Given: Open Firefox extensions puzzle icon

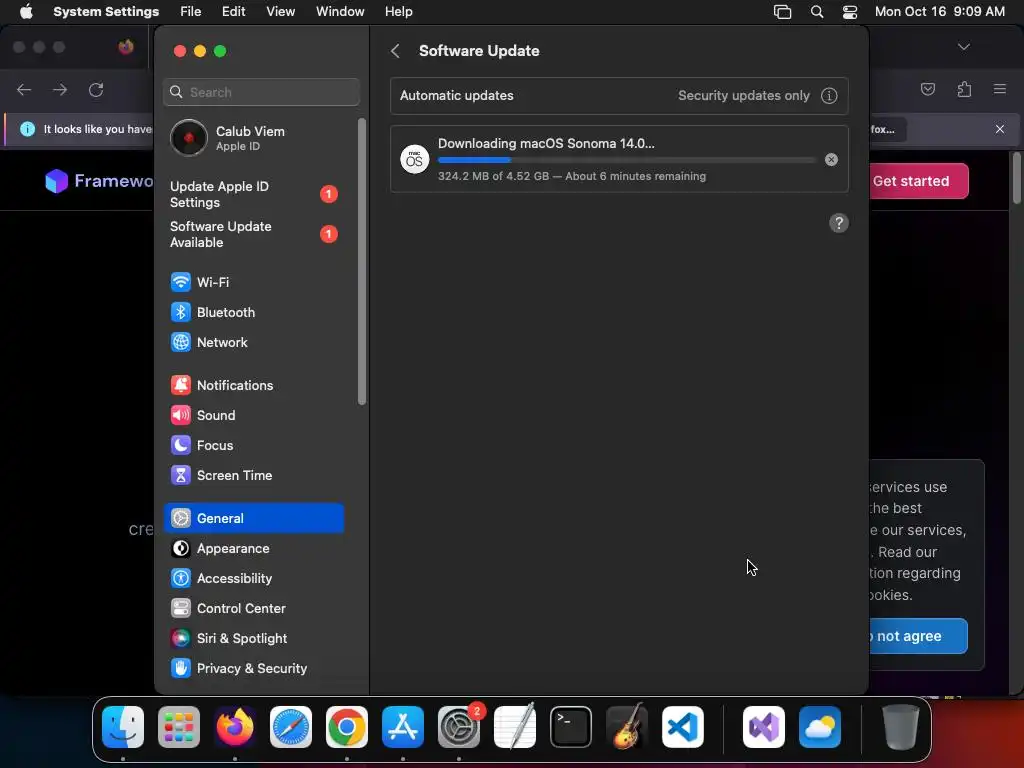Looking at the screenshot, I should click(965, 89).
